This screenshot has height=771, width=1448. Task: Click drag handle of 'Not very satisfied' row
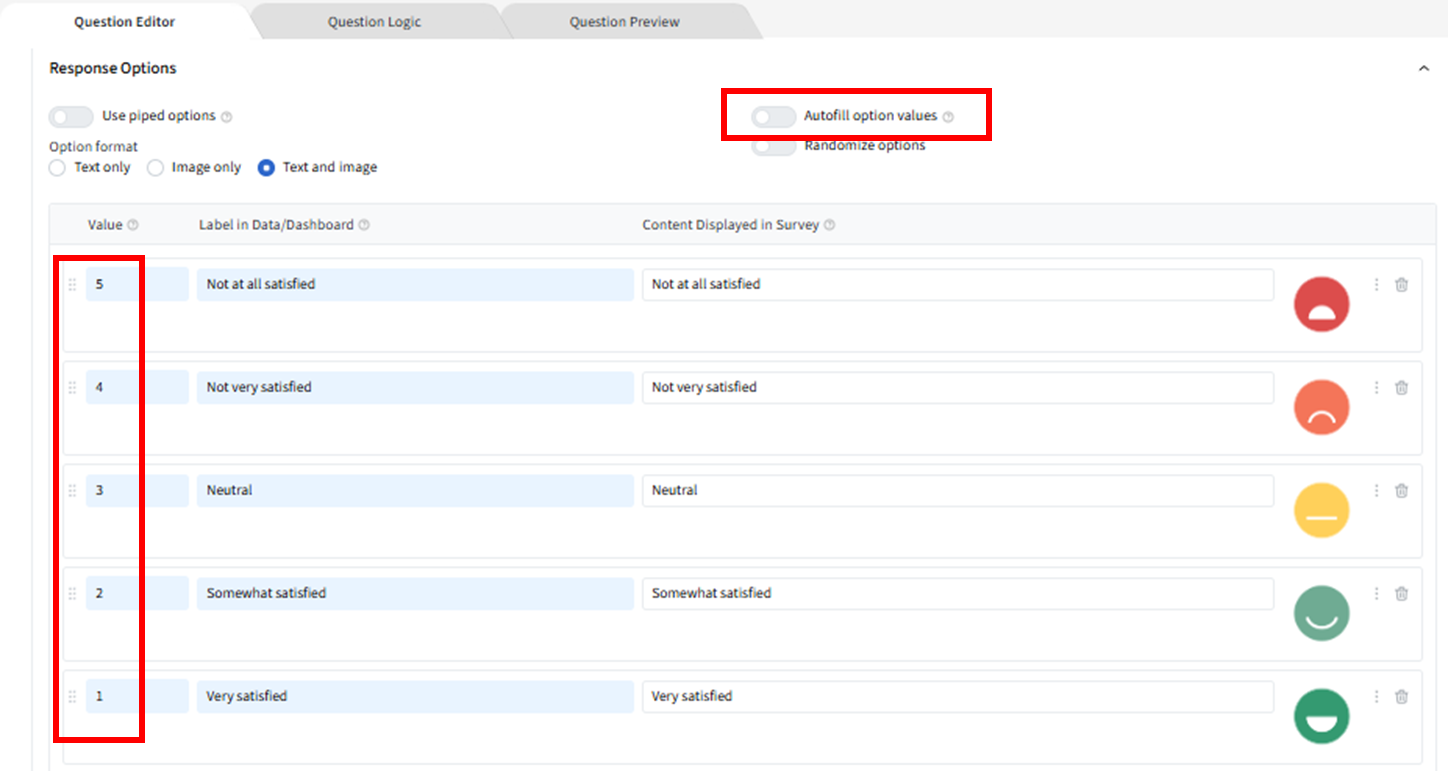(72, 388)
